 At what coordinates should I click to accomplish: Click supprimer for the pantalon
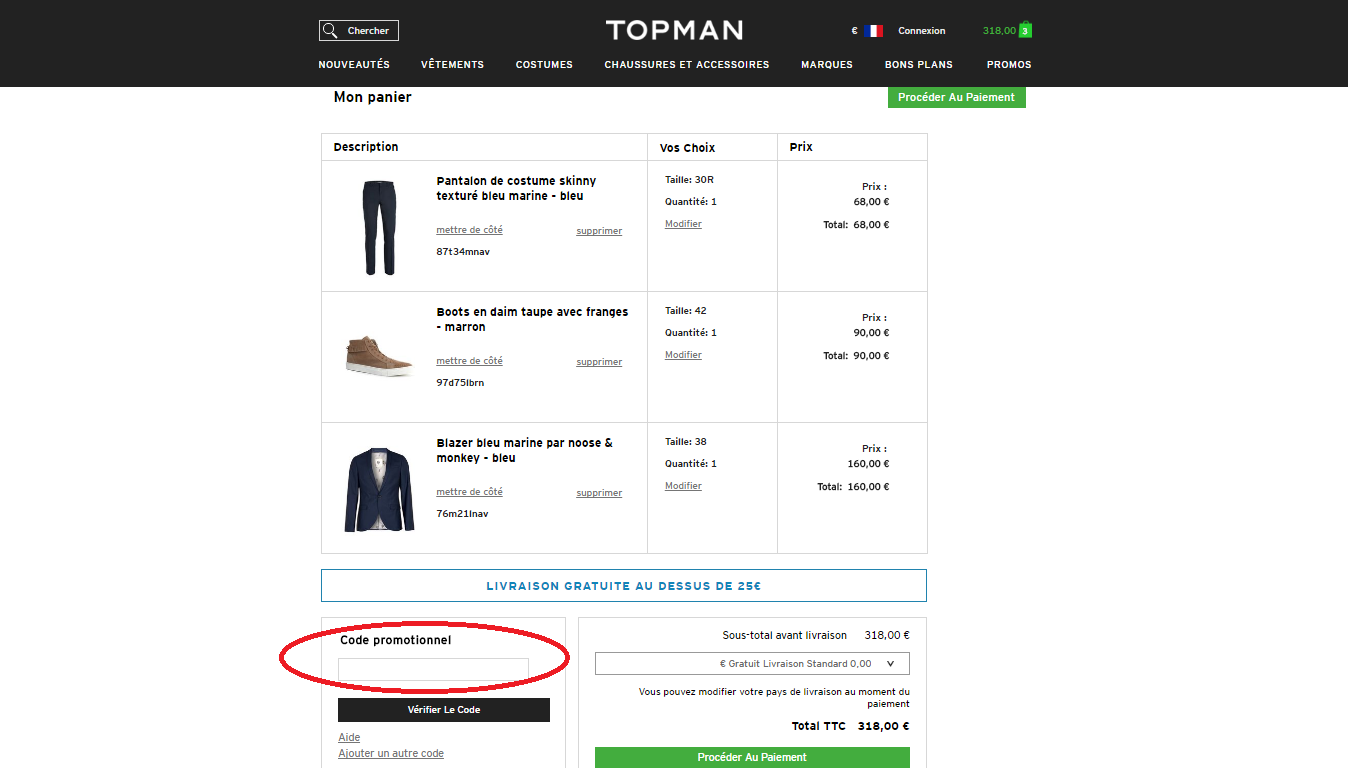click(599, 231)
